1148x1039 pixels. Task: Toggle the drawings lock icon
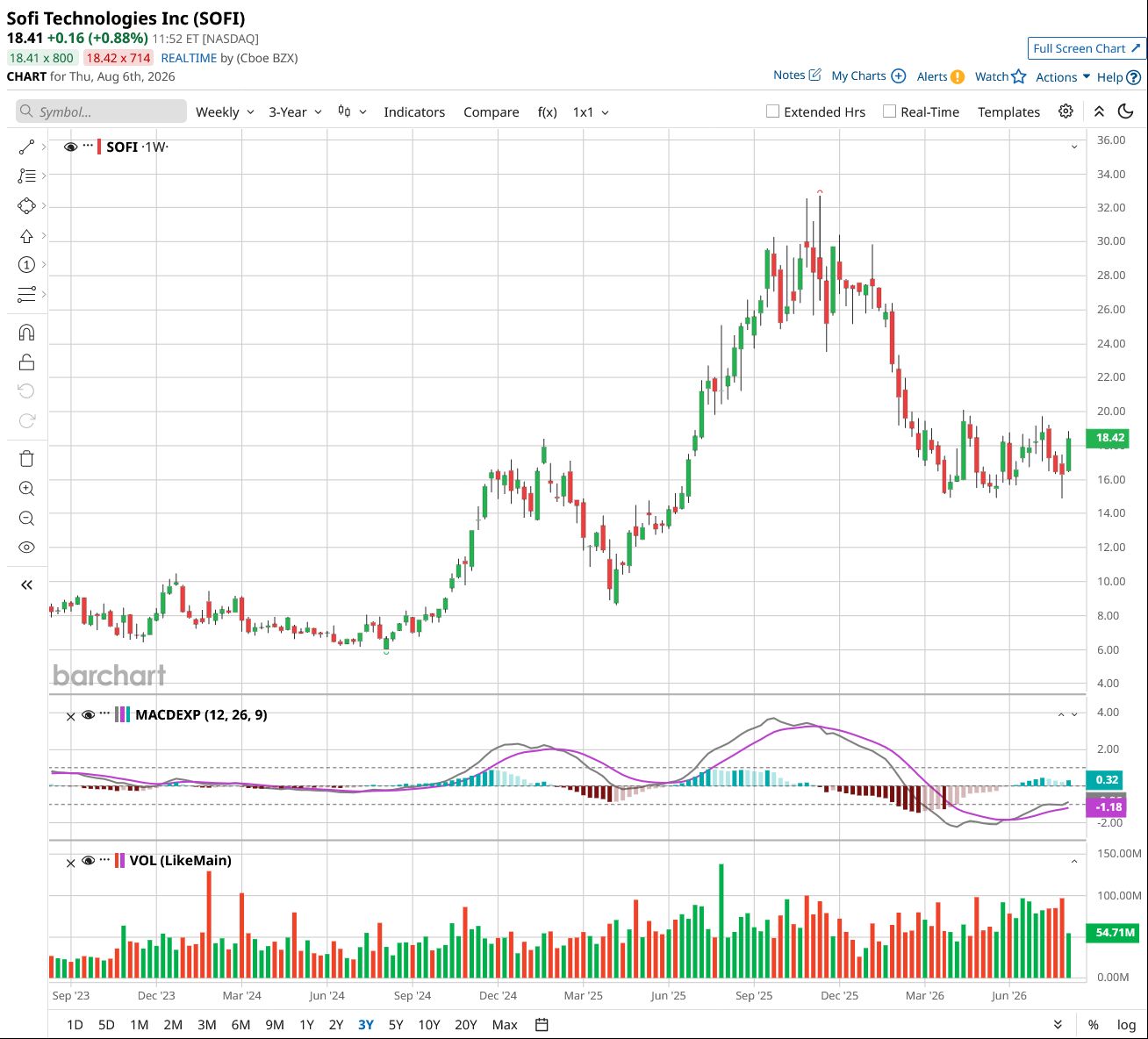(x=26, y=362)
